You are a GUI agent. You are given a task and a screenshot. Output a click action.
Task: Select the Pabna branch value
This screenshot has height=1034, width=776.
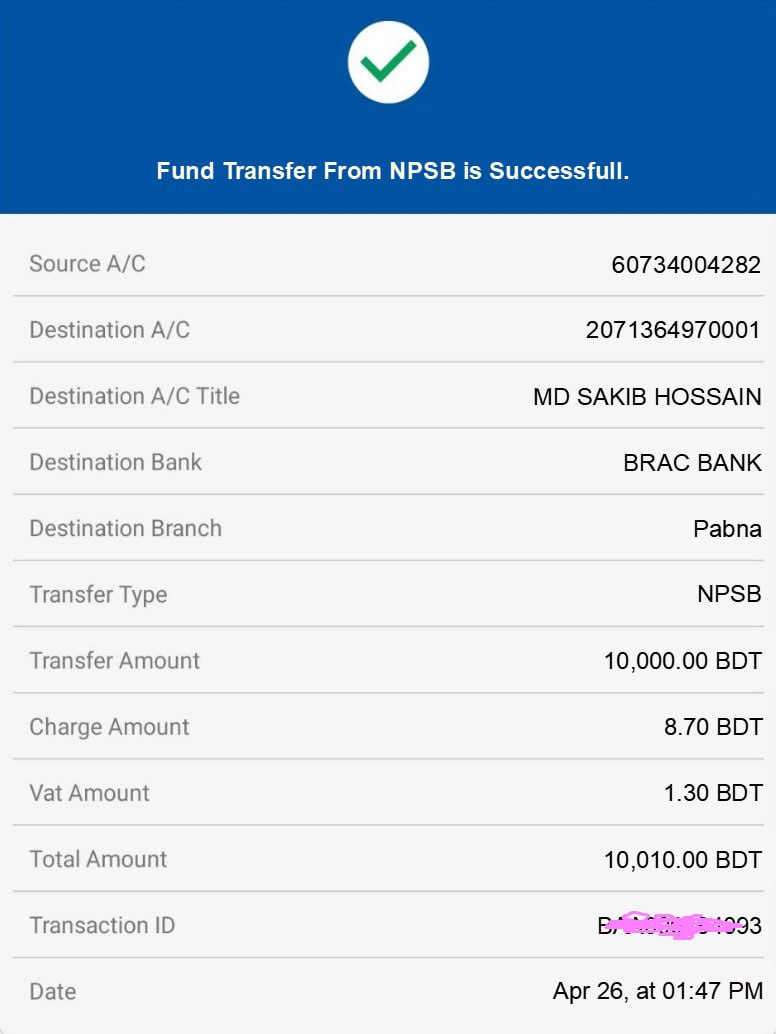(727, 529)
